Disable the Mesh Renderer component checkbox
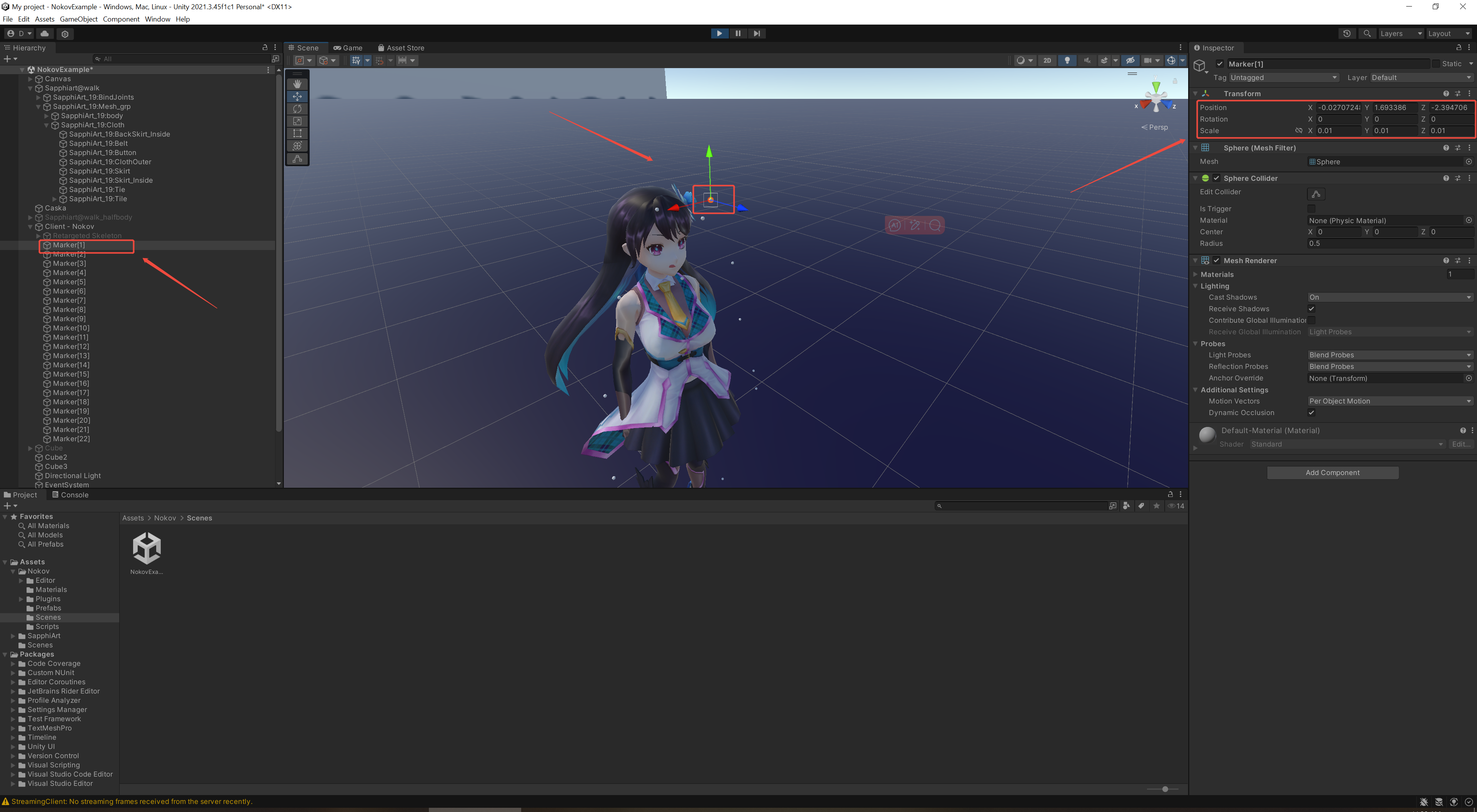Viewport: 1477px width, 812px height. 1216,260
